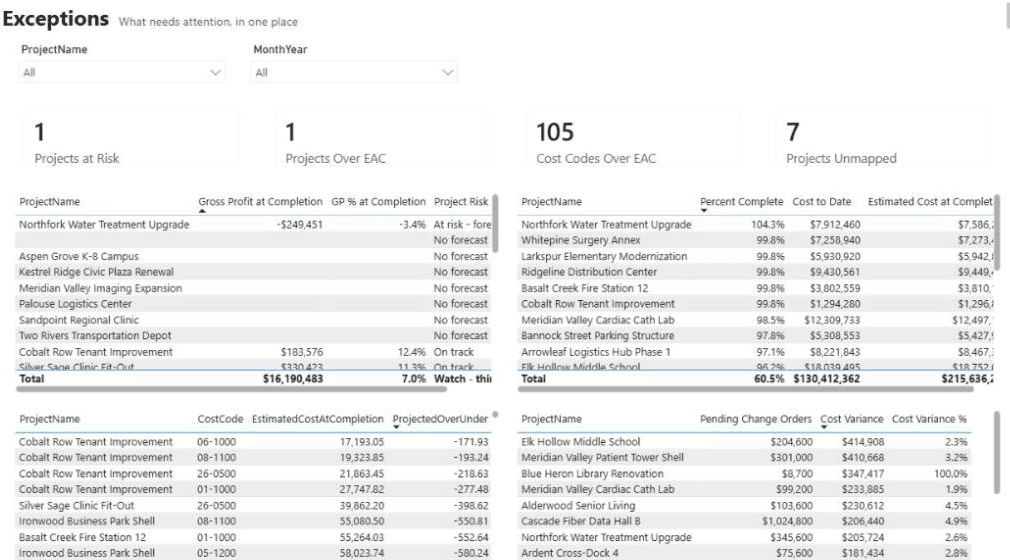
Task: Click the $183,576 gross profit value
Action: click(x=301, y=352)
